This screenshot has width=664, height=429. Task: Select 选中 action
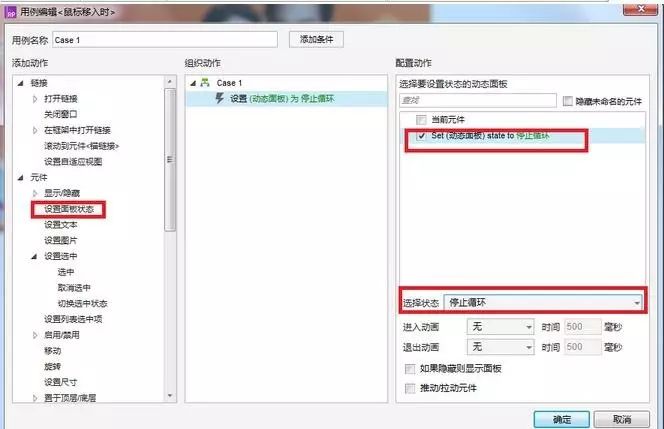(66, 272)
